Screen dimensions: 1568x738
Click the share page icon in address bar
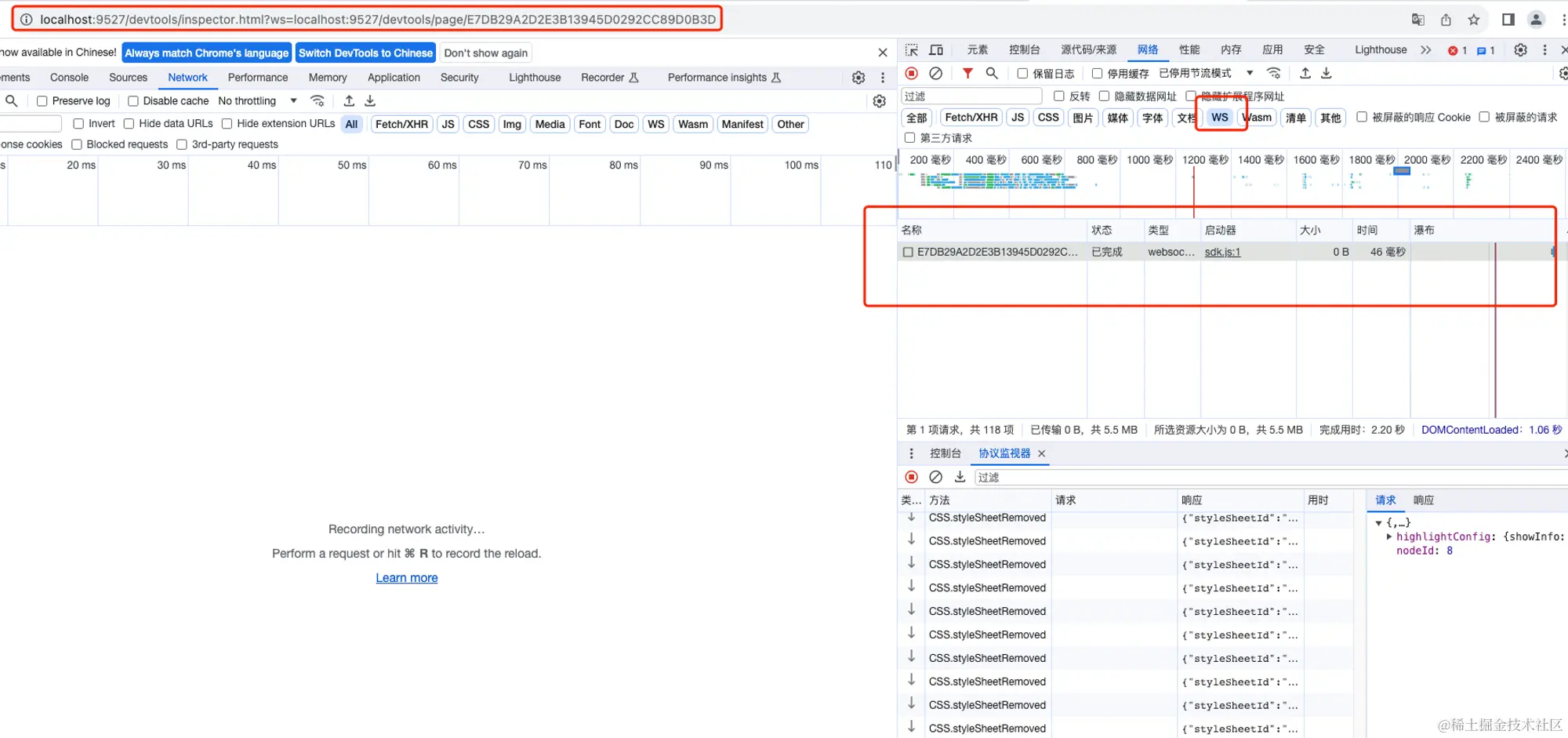[1446, 20]
